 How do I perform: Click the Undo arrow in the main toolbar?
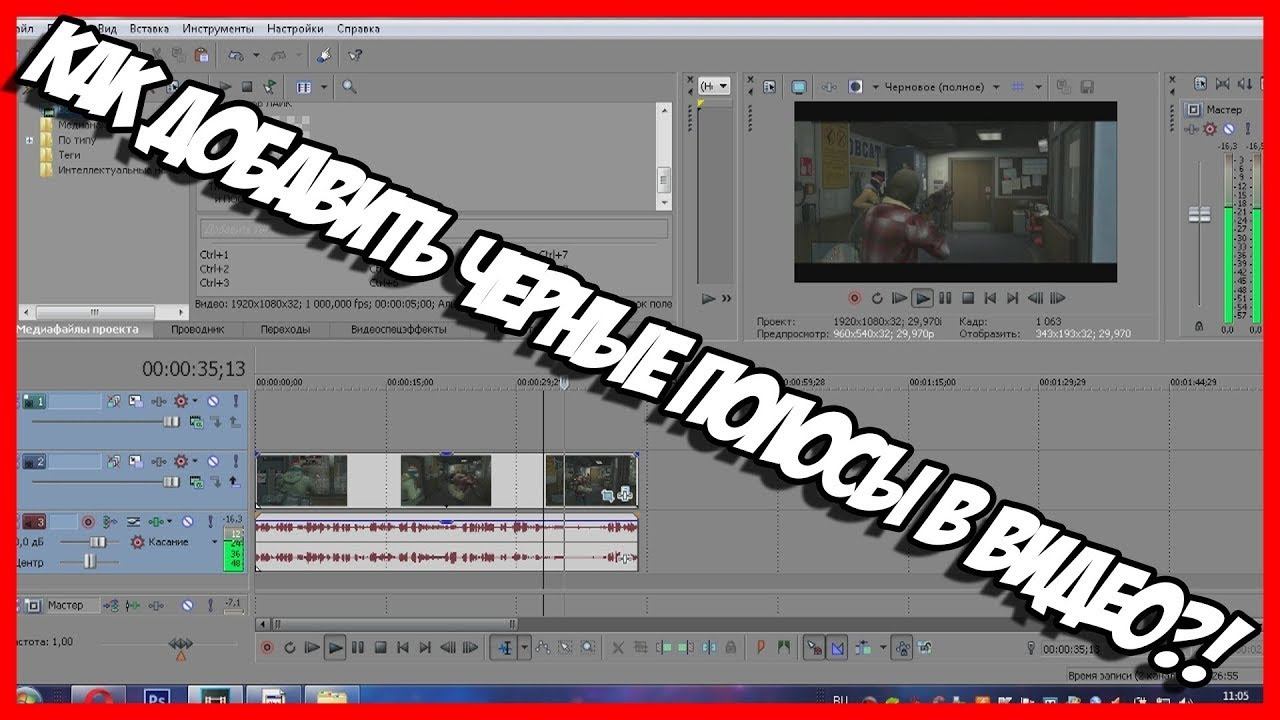tap(235, 55)
